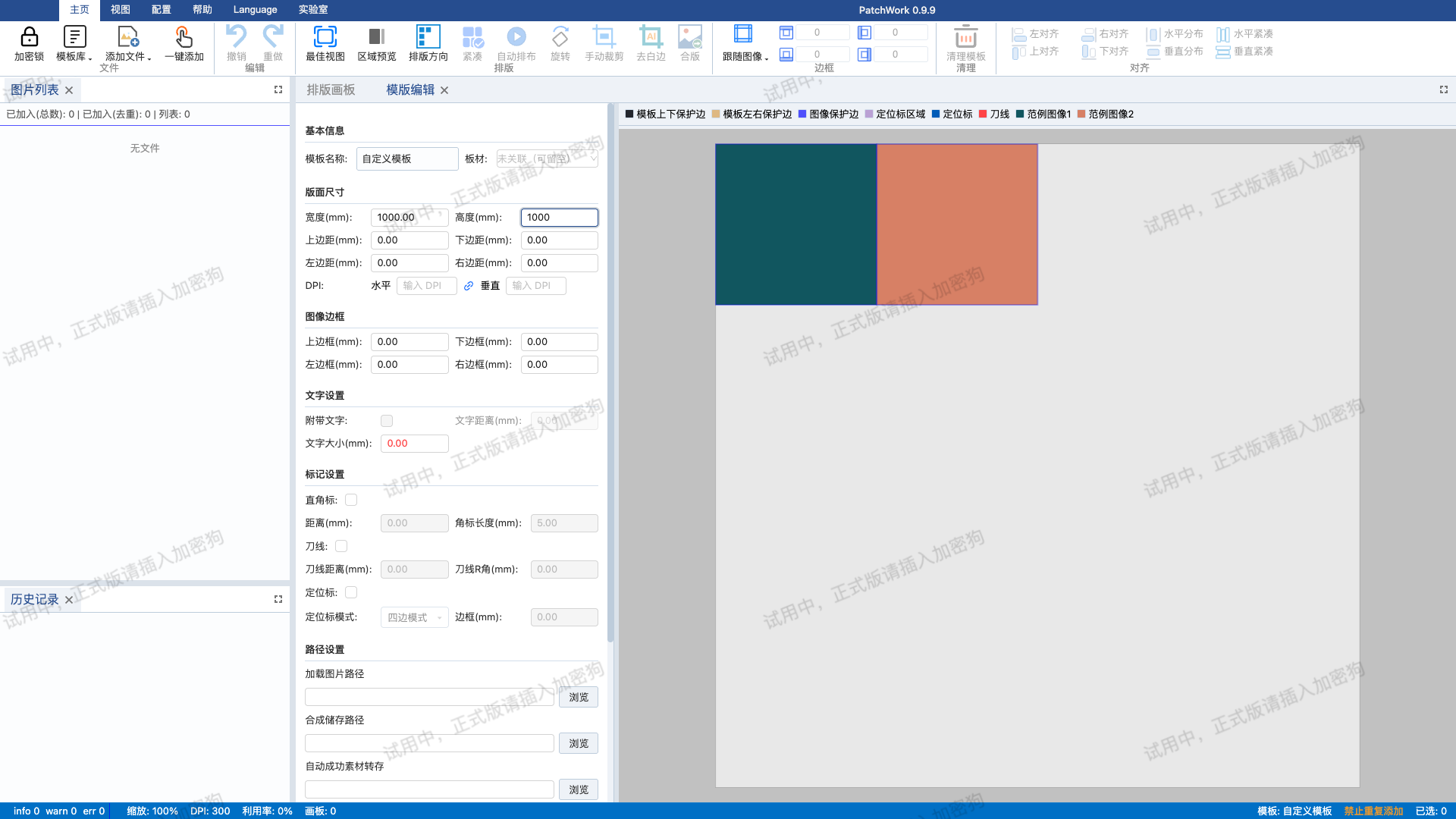Select the orange 范例图像2 rectangle on canvas

point(957,224)
